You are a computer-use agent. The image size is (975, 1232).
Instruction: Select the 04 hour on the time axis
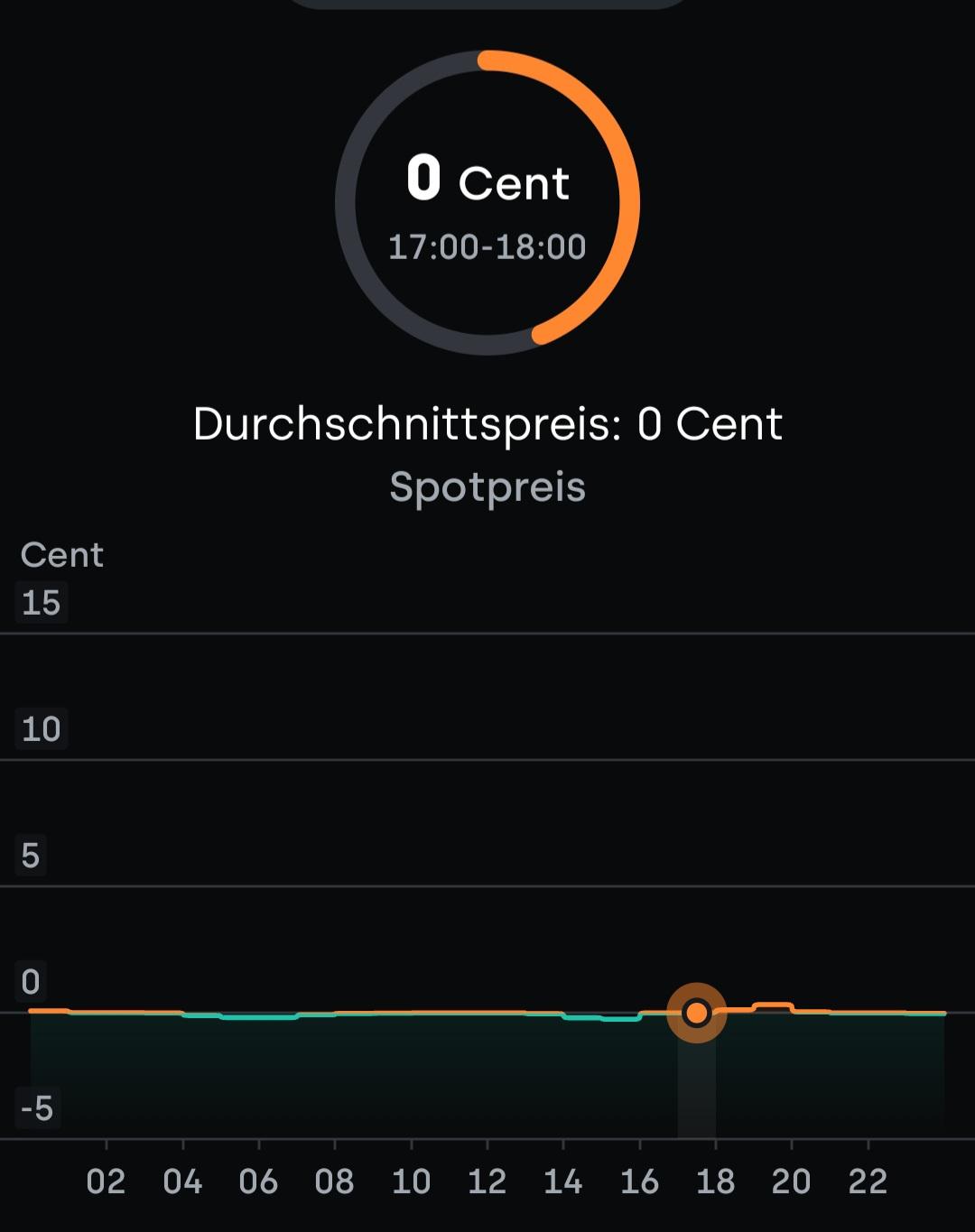point(182,1181)
